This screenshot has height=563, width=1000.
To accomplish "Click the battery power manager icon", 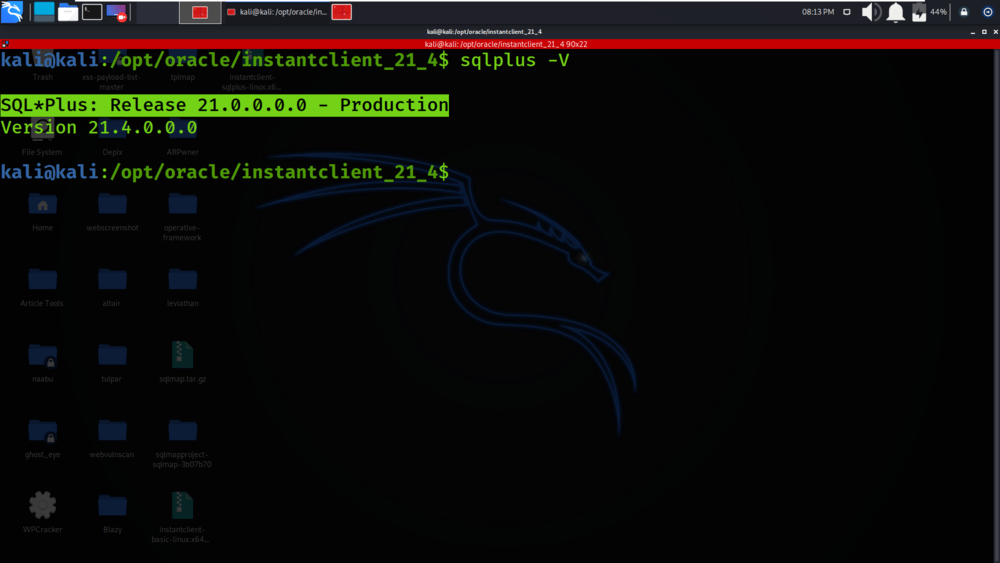I will click(x=919, y=12).
